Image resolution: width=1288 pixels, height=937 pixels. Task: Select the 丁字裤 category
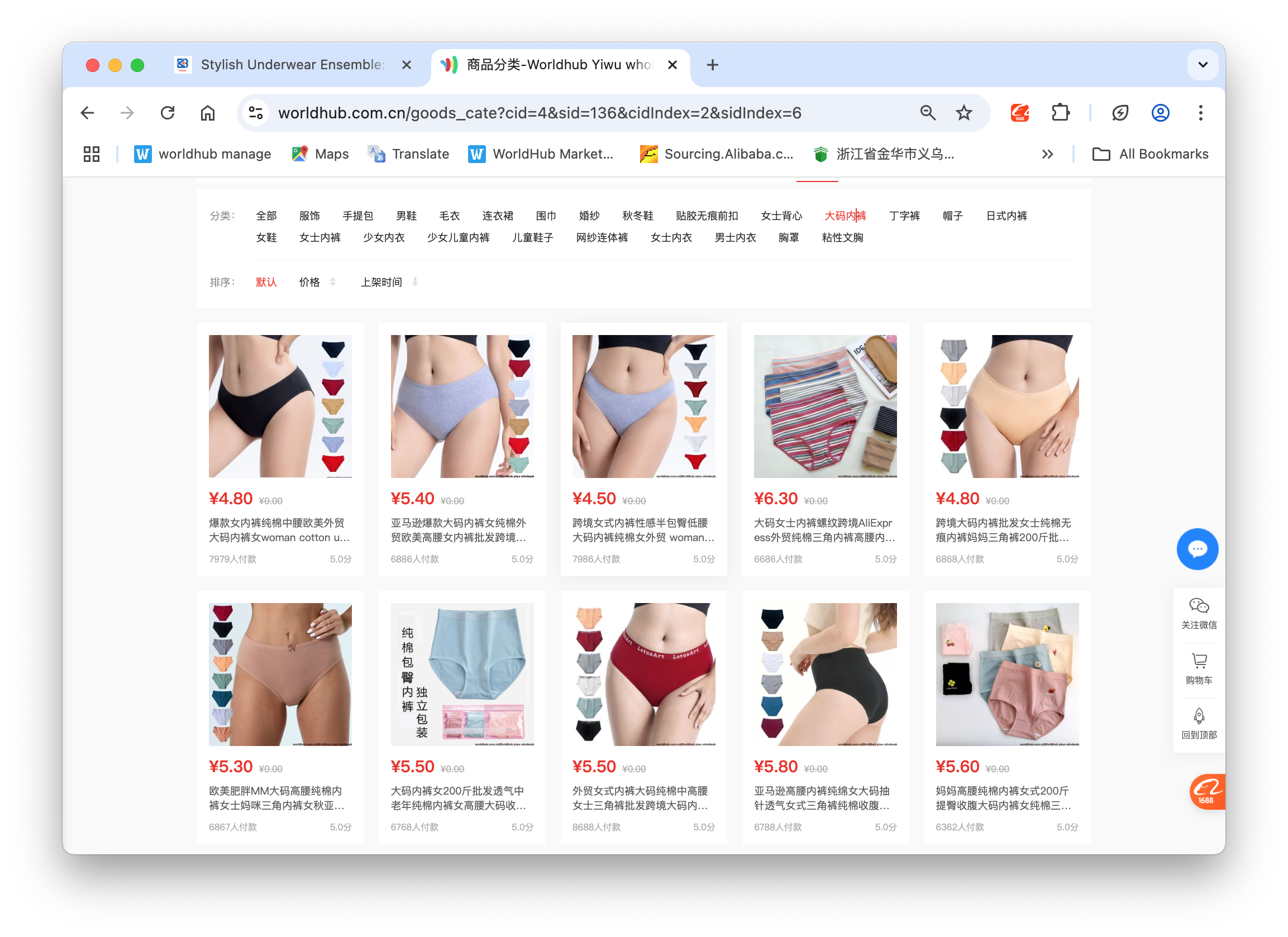coord(904,216)
